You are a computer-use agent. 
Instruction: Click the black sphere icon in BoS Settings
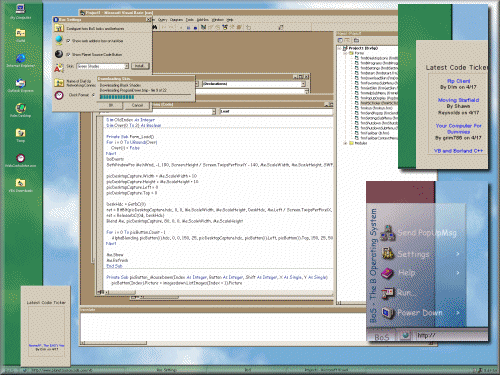59,54
